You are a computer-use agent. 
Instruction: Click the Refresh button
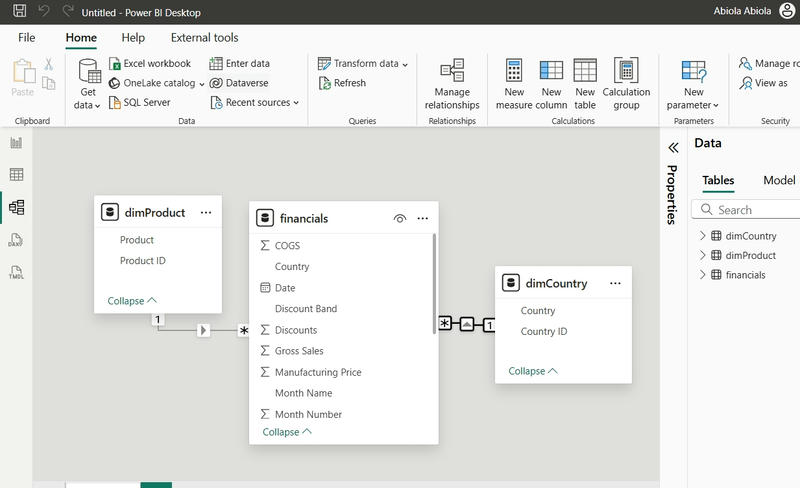[342, 83]
